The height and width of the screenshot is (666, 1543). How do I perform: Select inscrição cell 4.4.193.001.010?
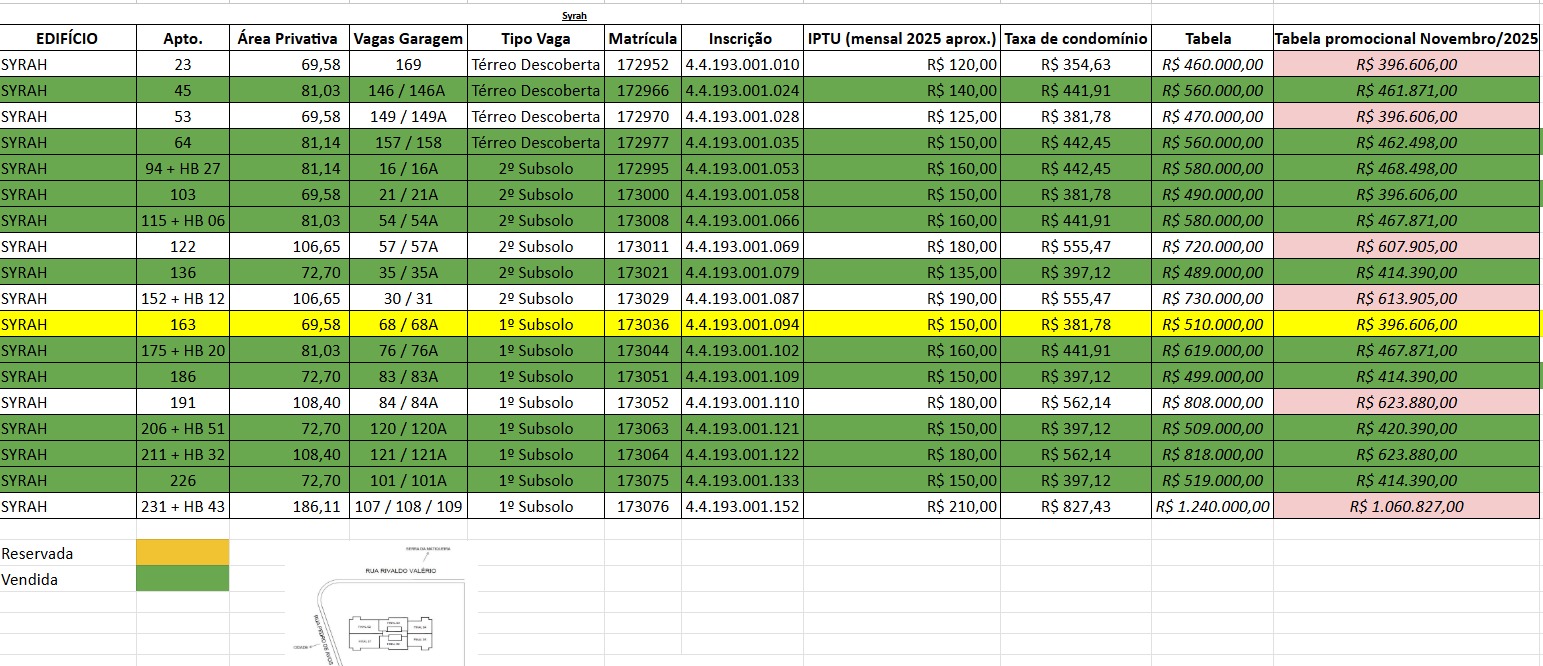[742, 65]
